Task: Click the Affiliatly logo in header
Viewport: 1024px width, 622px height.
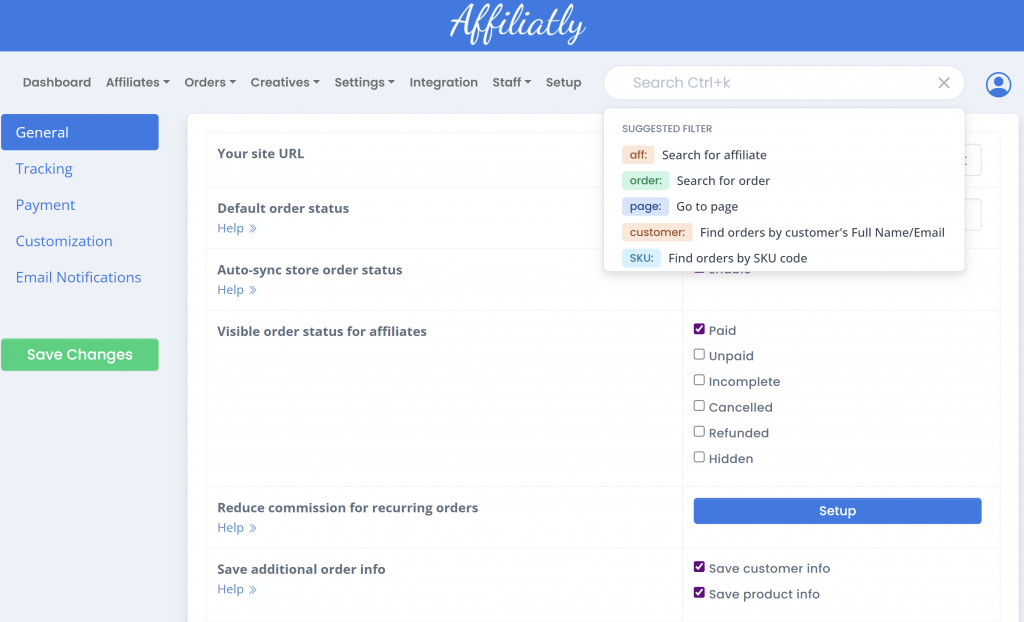Action: click(x=517, y=25)
